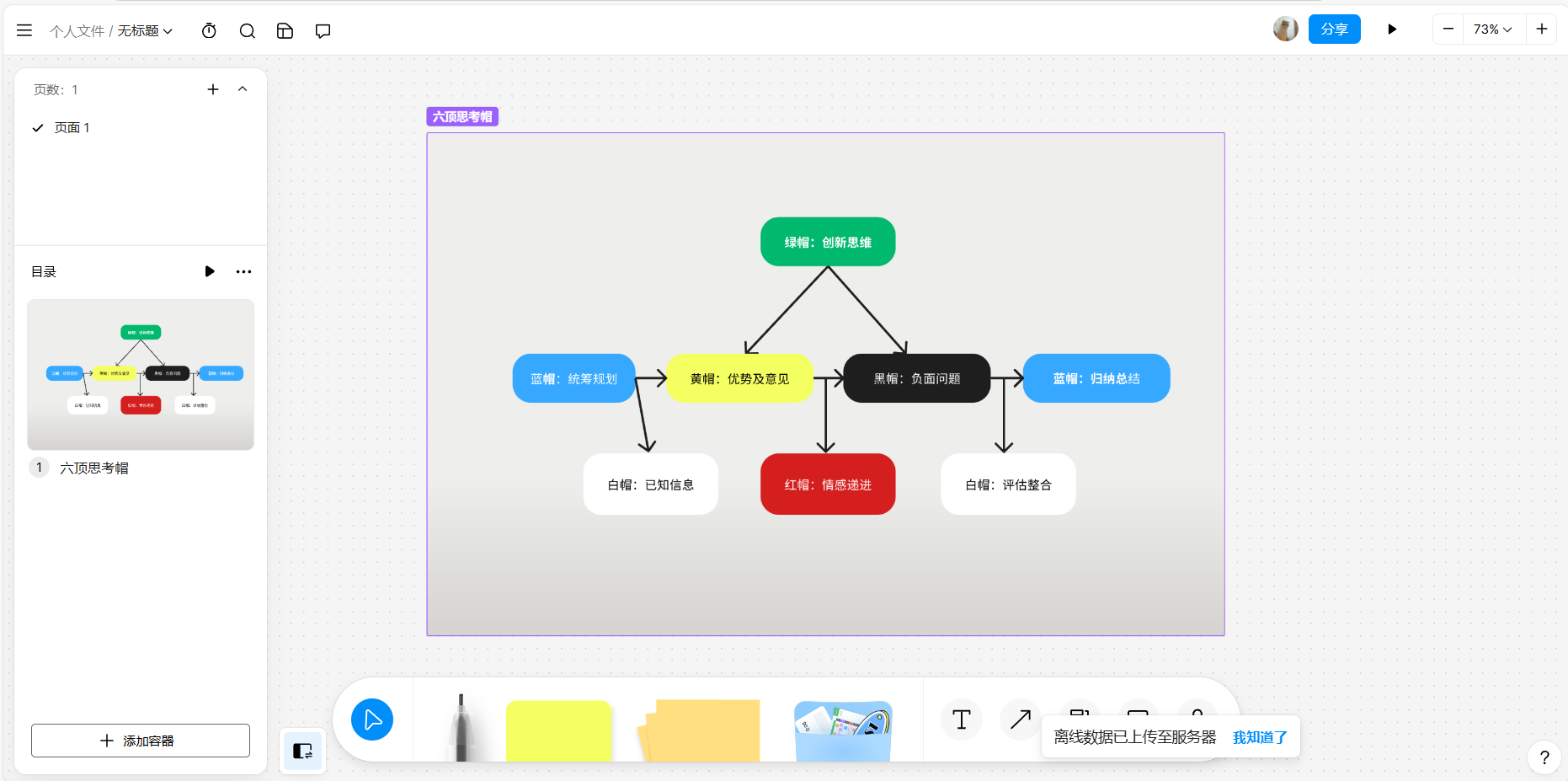Click the timer icon in top toolbar
Viewport: 1568px width, 781px height.
(x=209, y=31)
